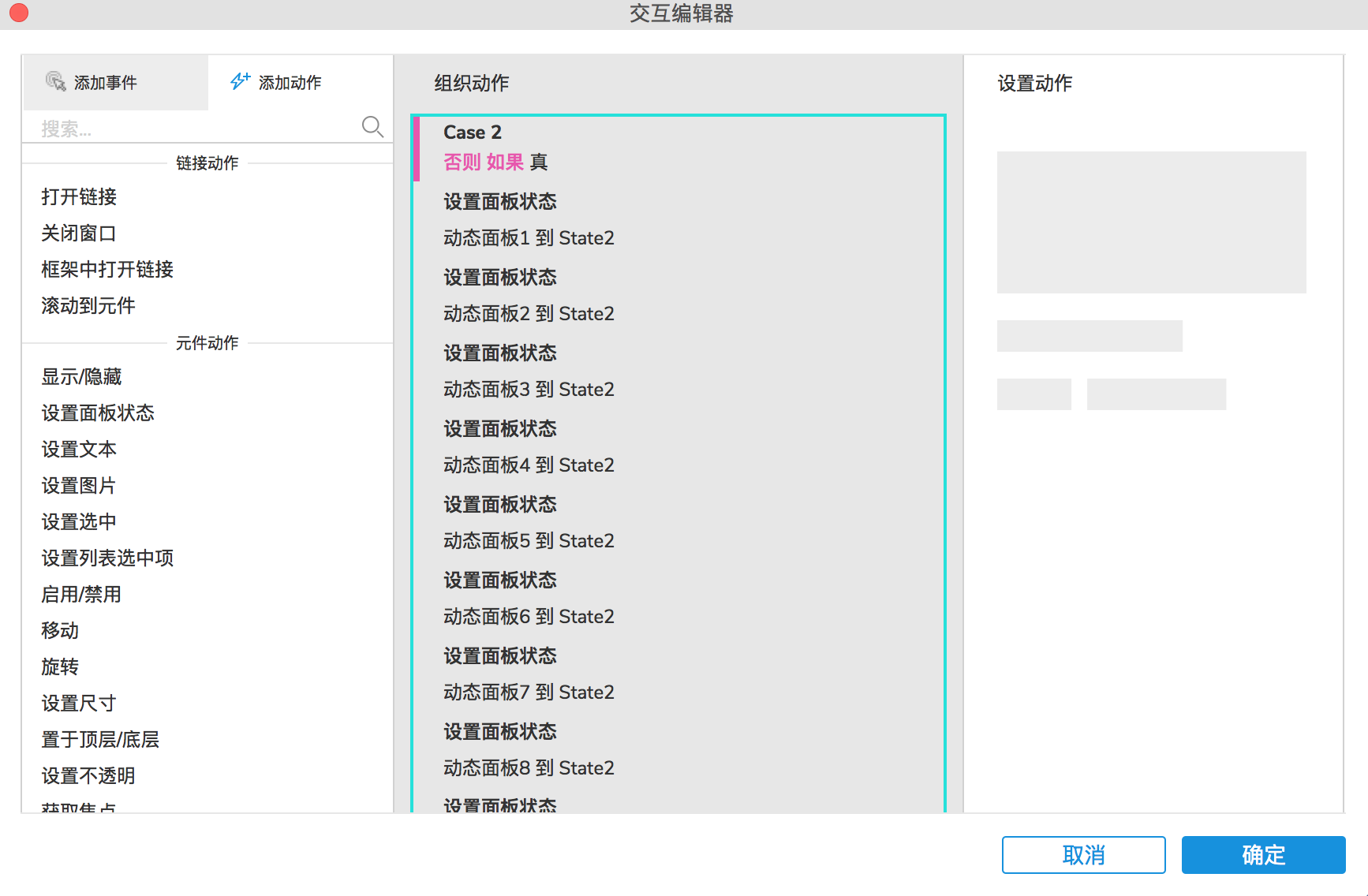Confirm with the 确定 button
Image resolution: width=1368 pixels, height=896 pixels.
[1263, 855]
